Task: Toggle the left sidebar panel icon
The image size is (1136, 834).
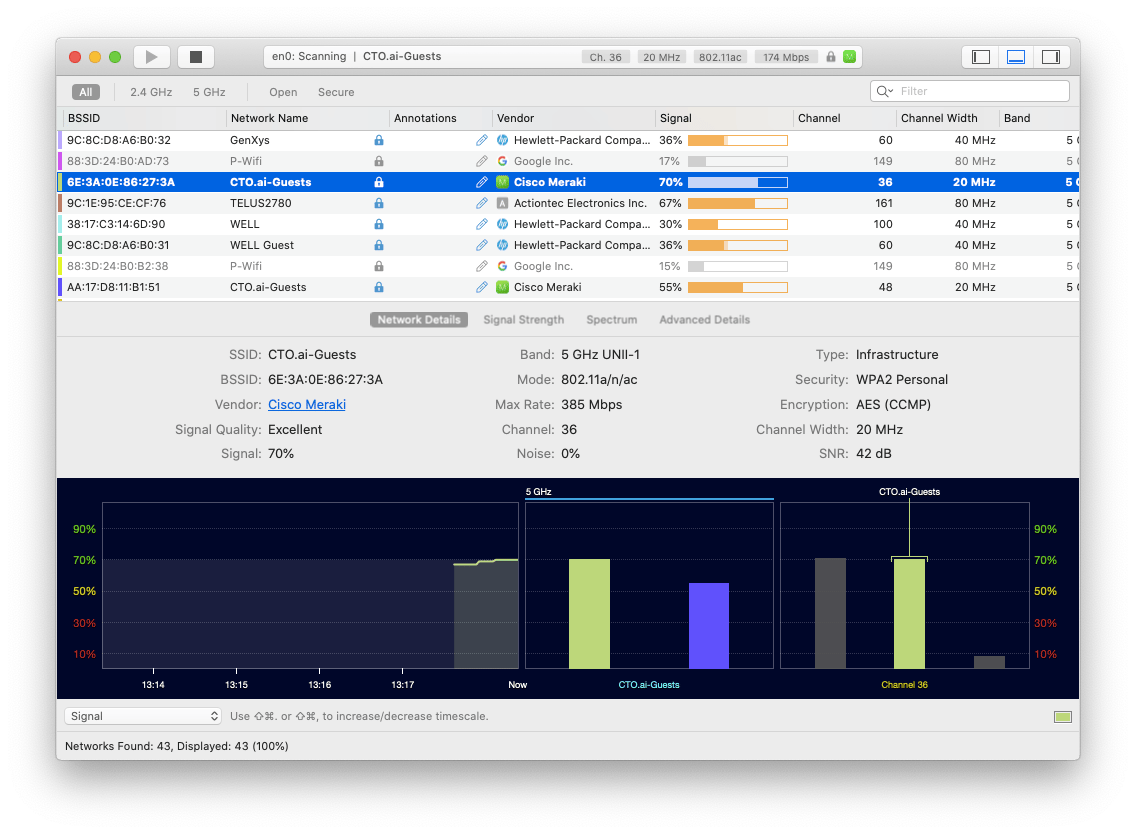Action: coord(981,57)
